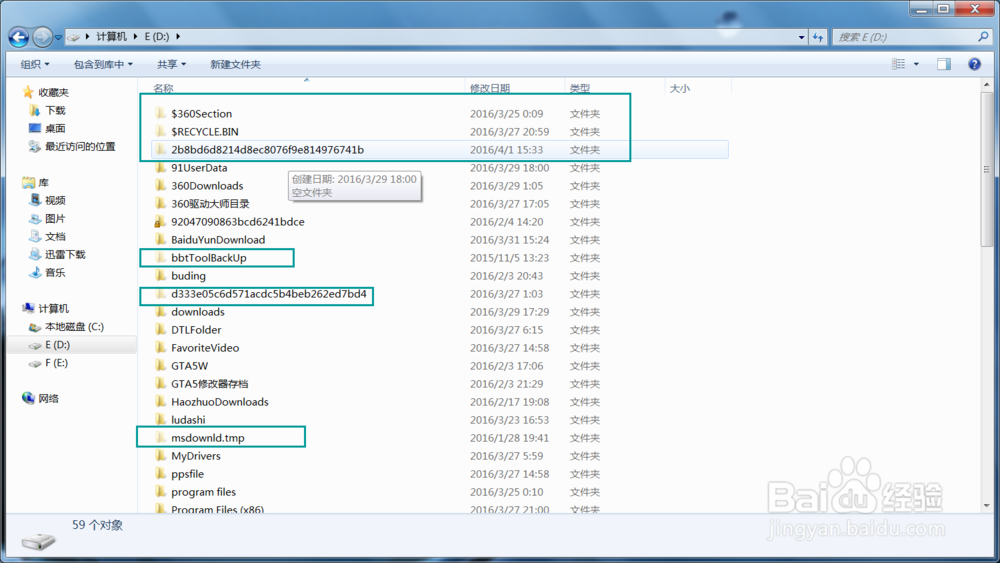Select the $RECYCLE.BIN folder icon
1000x563 pixels.
[x=161, y=131]
